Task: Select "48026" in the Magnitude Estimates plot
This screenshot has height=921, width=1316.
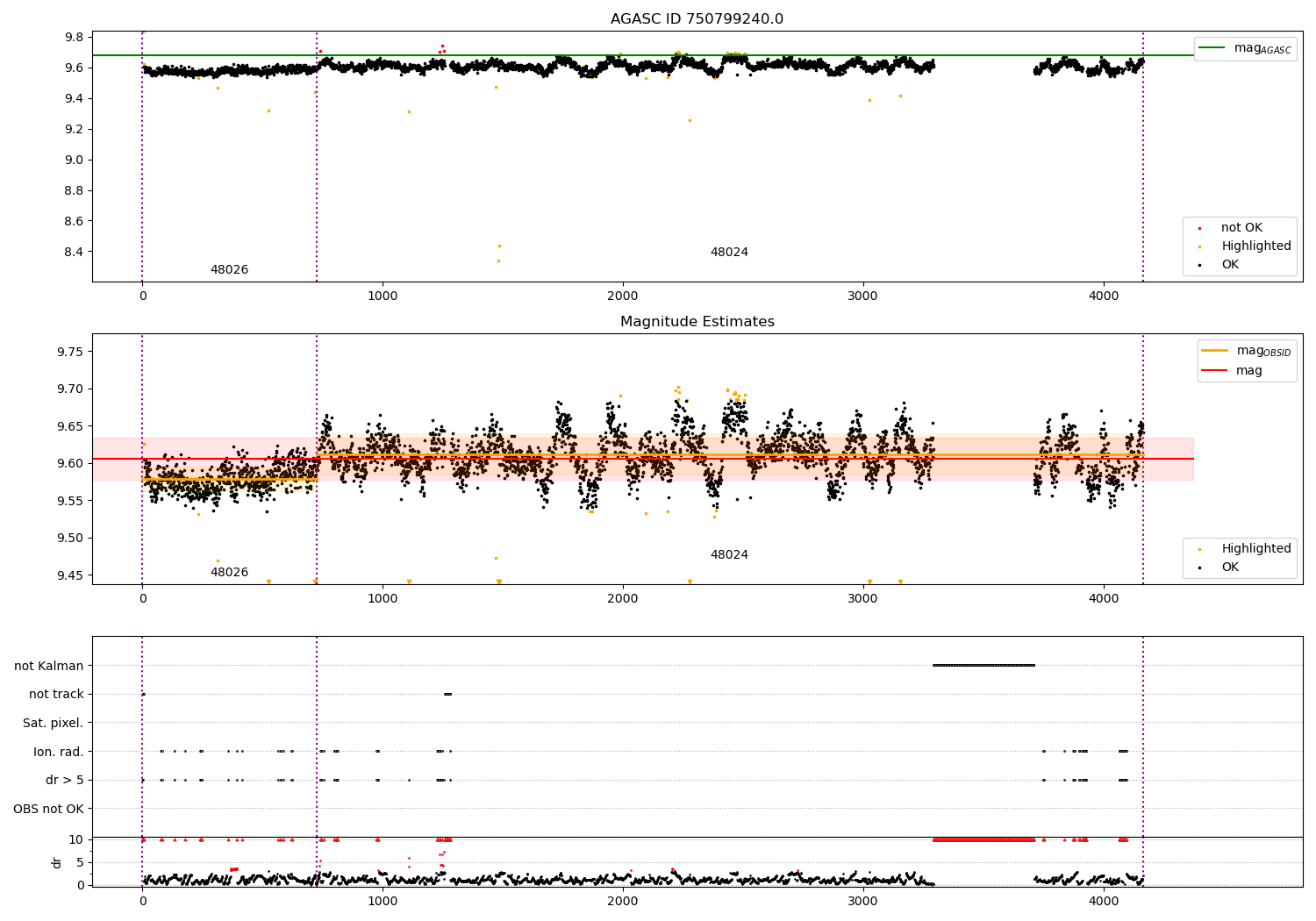Action: pyautogui.click(x=229, y=573)
